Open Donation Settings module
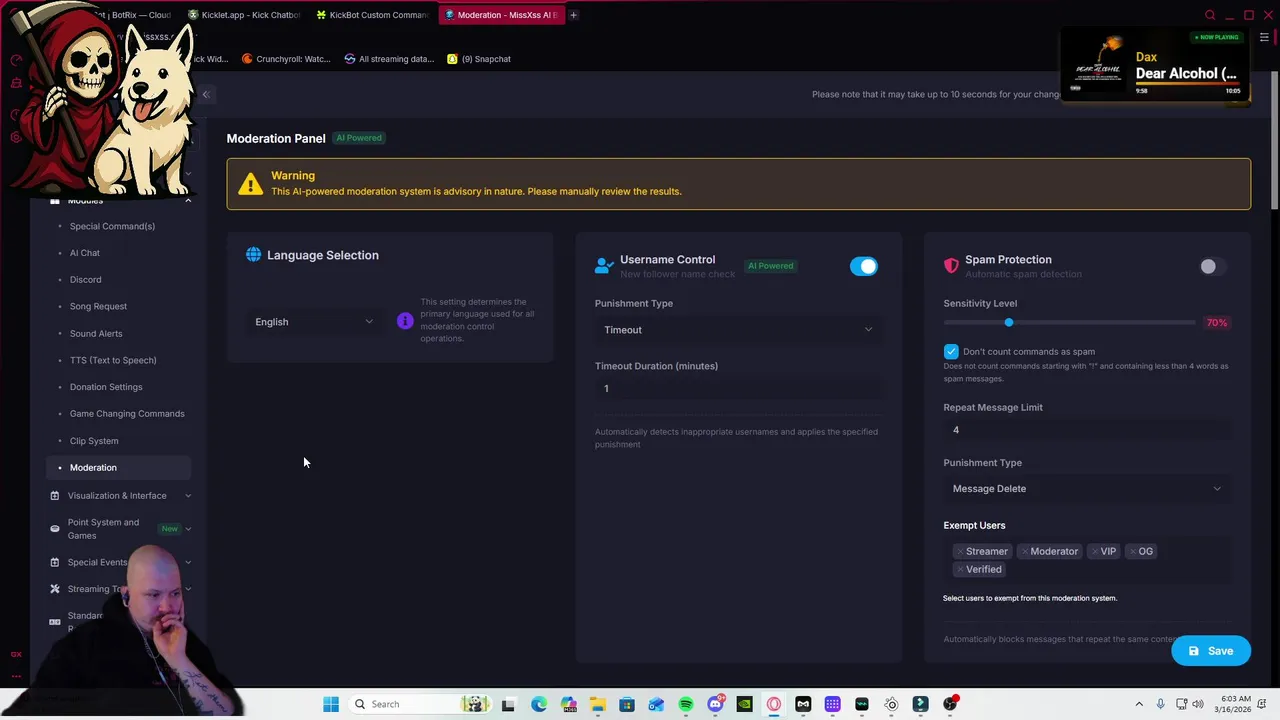The width and height of the screenshot is (1280, 720). point(106,387)
